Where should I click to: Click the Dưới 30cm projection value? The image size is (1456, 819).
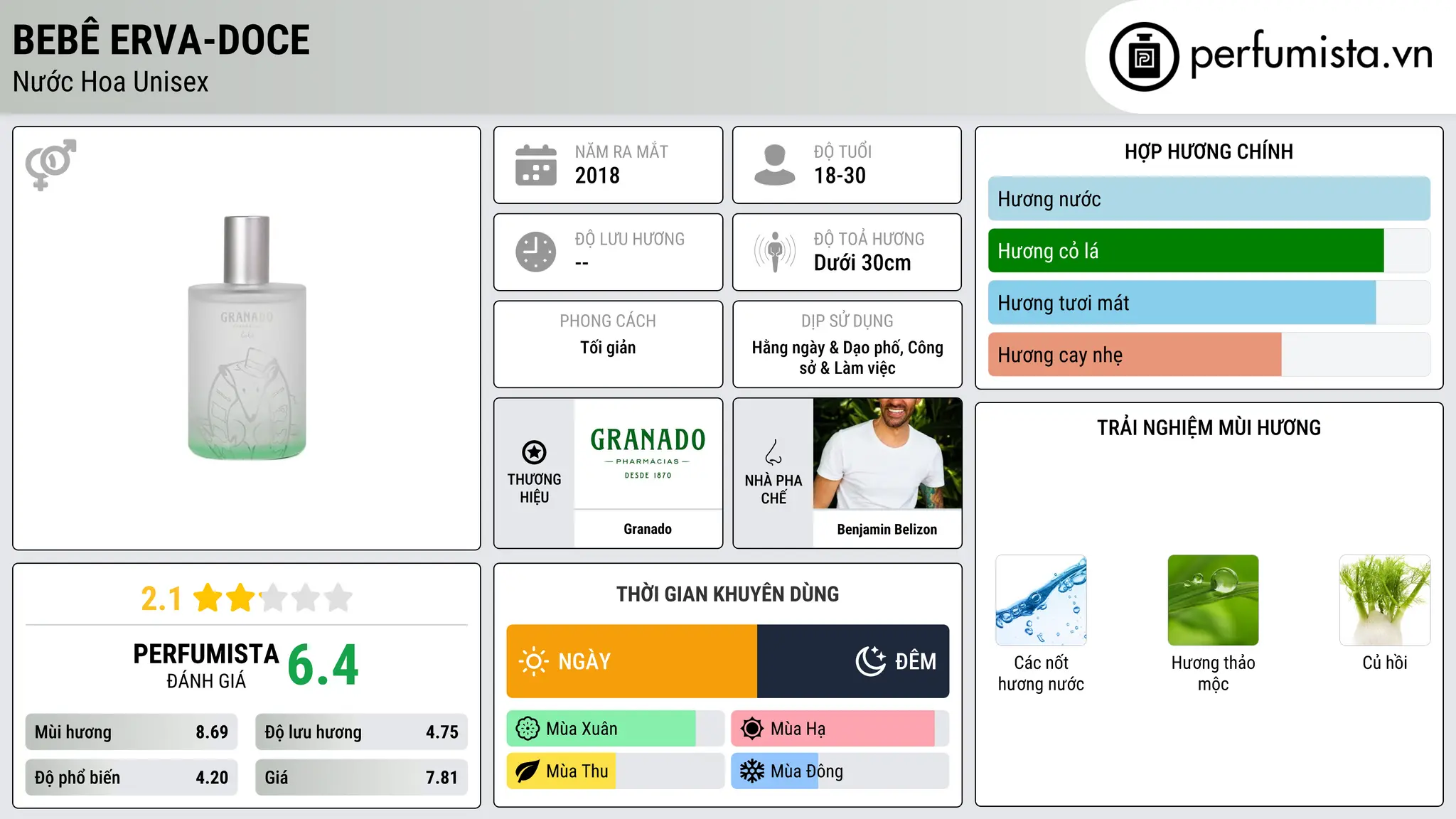point(862,263)
